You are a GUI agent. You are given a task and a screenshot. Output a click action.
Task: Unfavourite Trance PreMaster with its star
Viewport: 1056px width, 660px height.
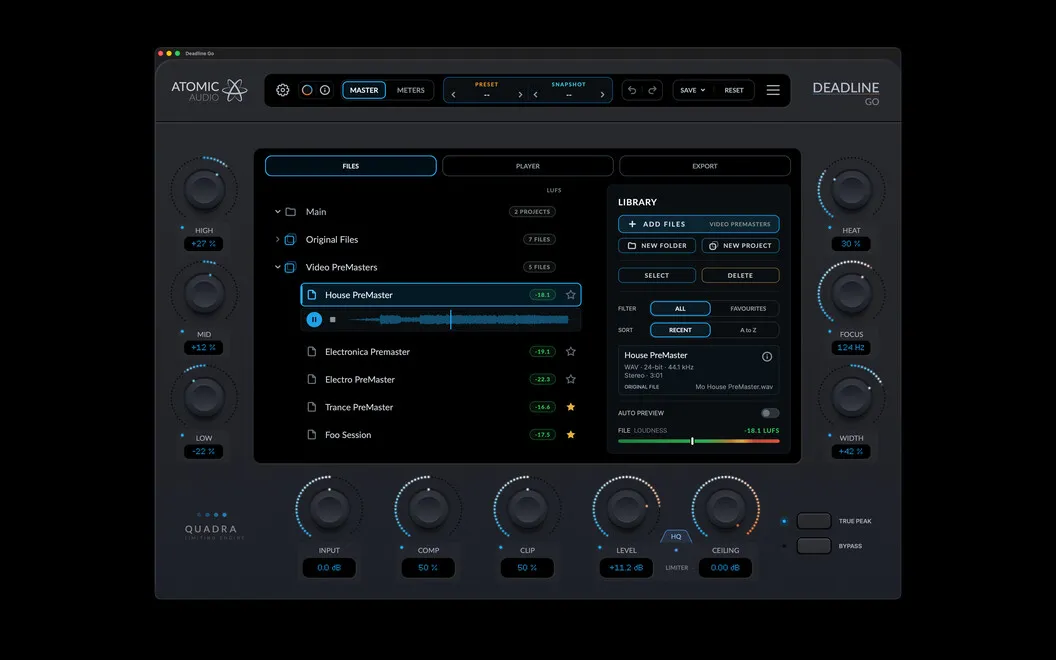(570, 407)
